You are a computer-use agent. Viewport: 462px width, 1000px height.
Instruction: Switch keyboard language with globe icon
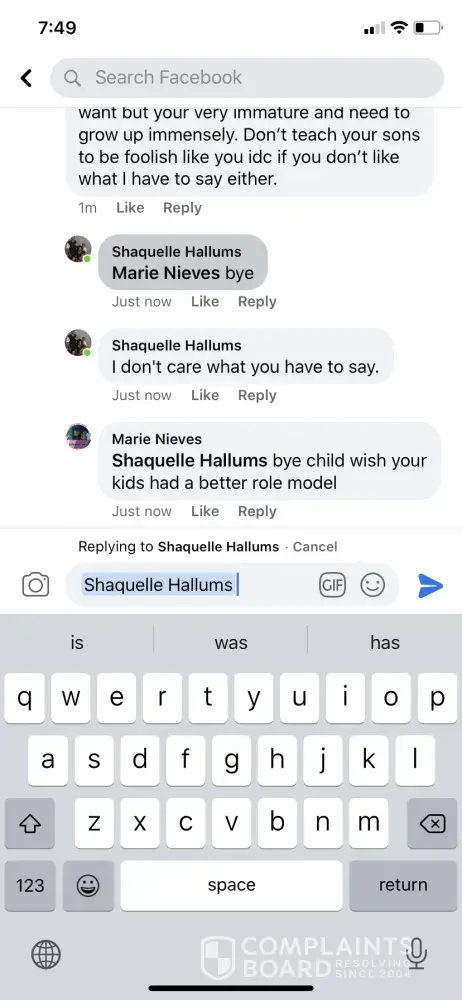[46, 955]
